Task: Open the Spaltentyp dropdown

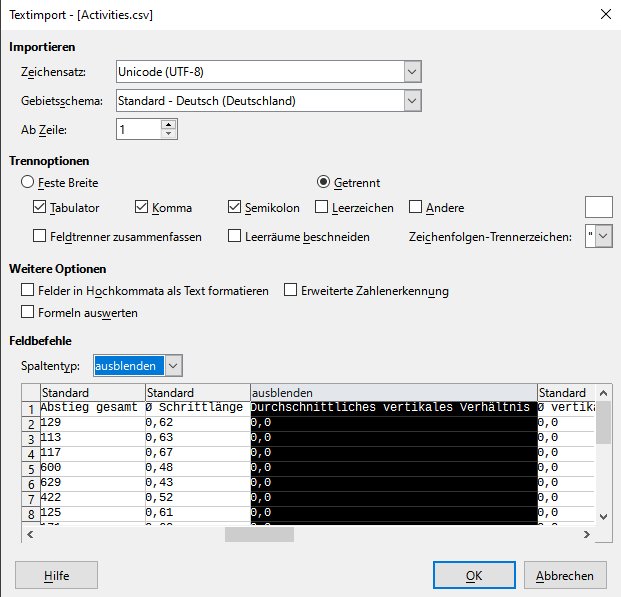Action: (x=173, y=366)
